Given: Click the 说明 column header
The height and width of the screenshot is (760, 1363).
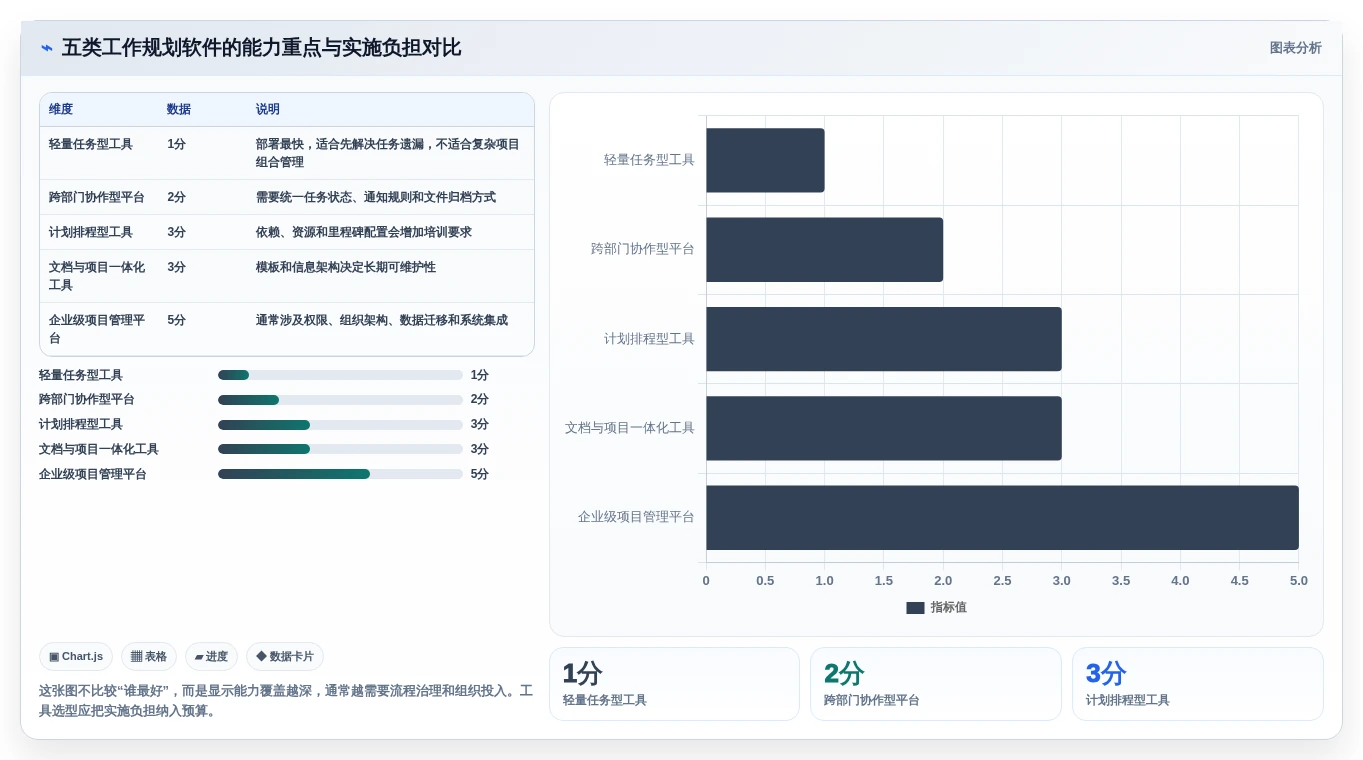Looking at the screenshot, I should tap(268, 109).
